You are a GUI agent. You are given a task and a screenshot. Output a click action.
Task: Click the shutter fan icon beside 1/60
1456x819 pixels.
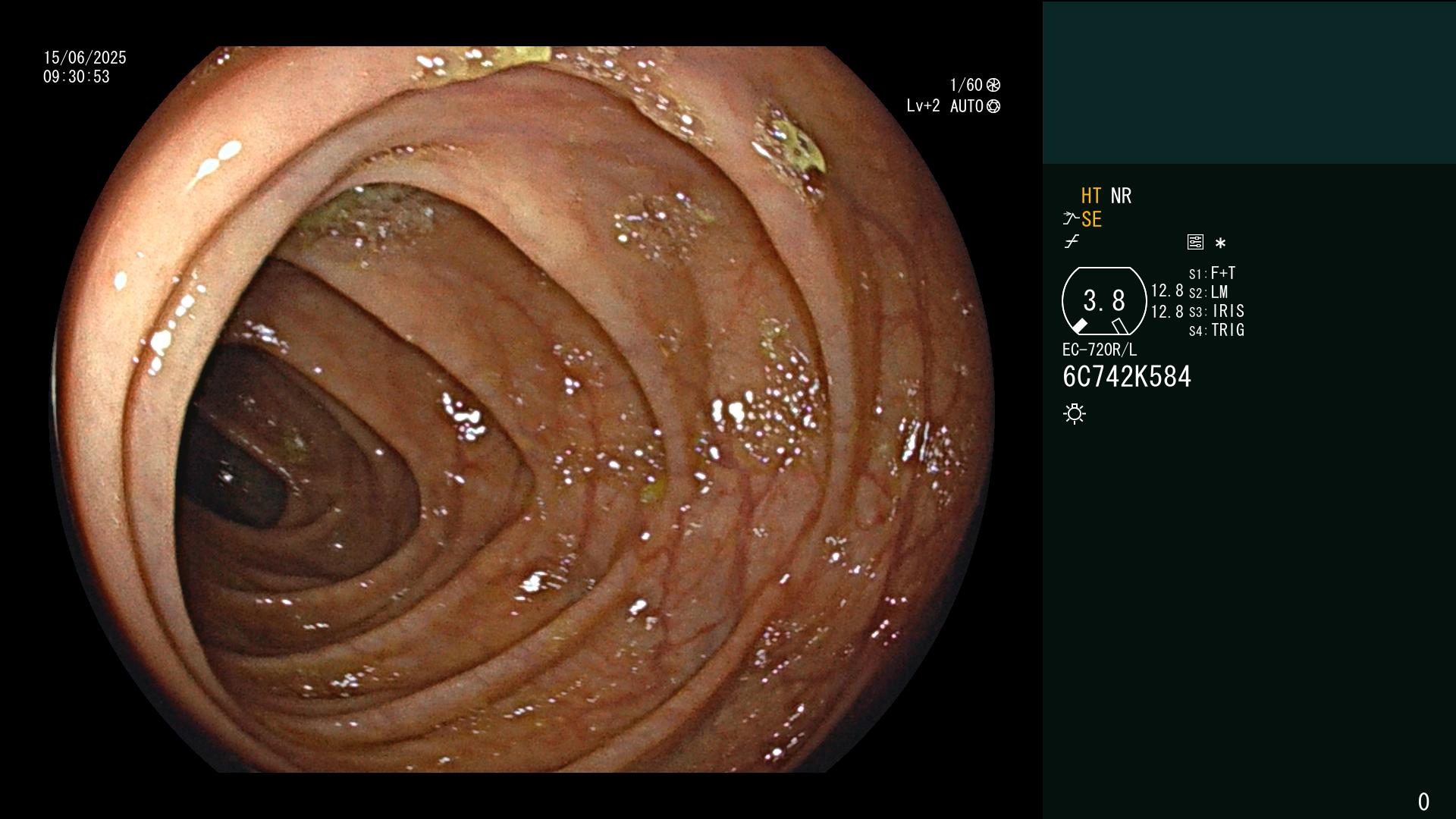pos(993,85)
